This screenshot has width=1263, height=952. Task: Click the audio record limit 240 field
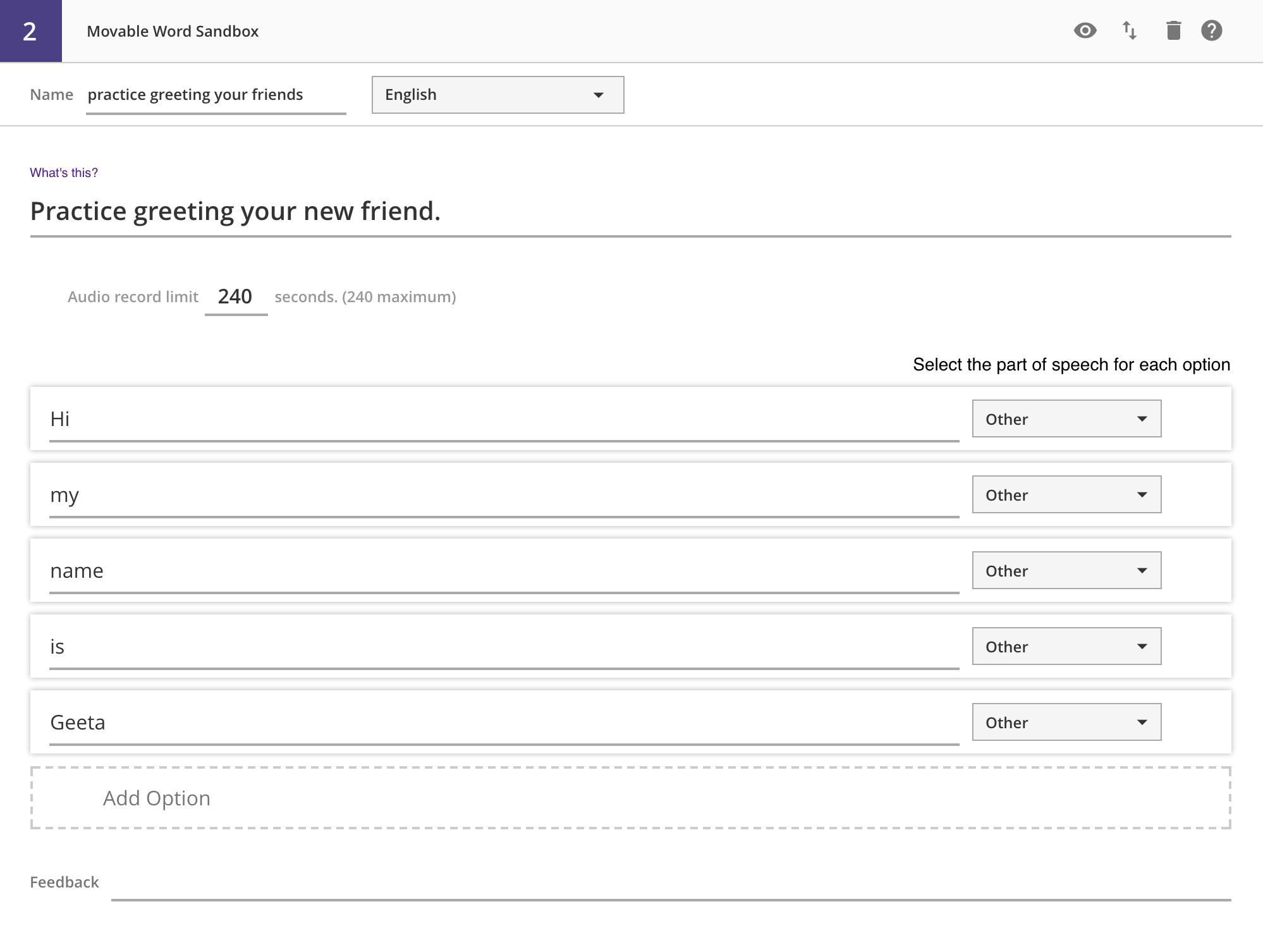click(236, 296)
